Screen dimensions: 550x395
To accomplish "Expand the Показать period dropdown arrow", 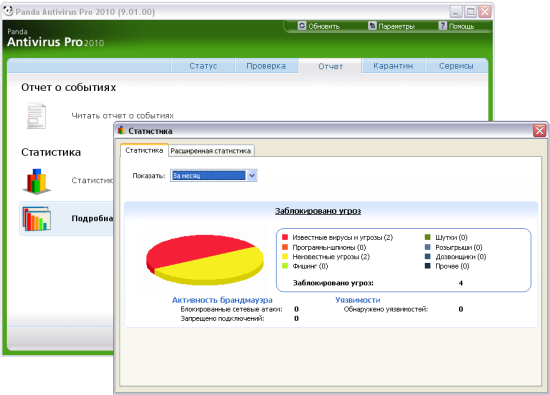I will pyautogui.click(x=252, y=175).
